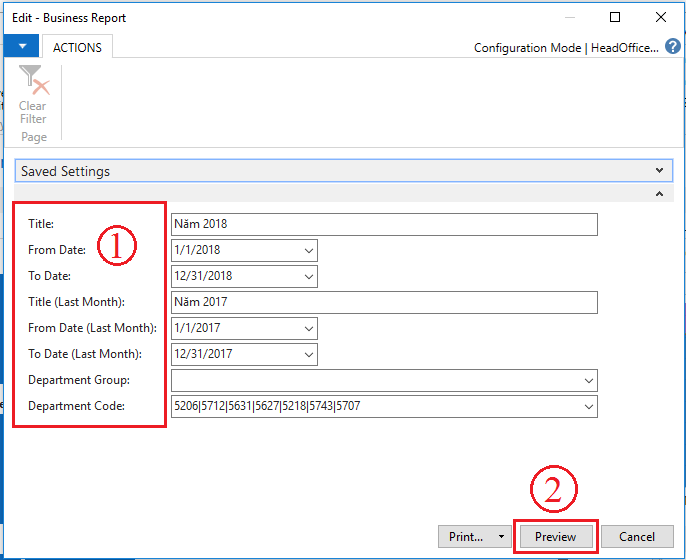Open To Date (Last Month) dropdown
Screen dimensions: 686x560
[x=307, y=354]
